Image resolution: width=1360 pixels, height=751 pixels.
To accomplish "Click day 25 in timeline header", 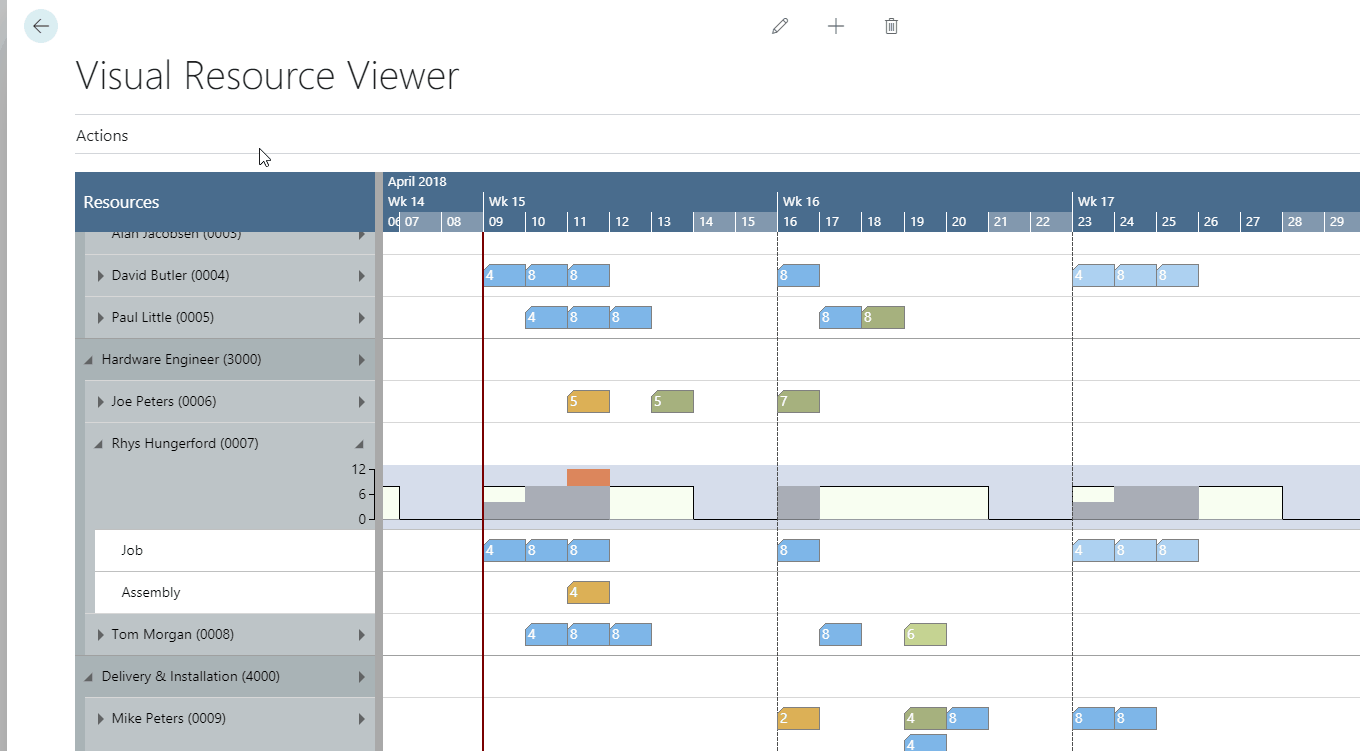I will (x=1177, y=222).
